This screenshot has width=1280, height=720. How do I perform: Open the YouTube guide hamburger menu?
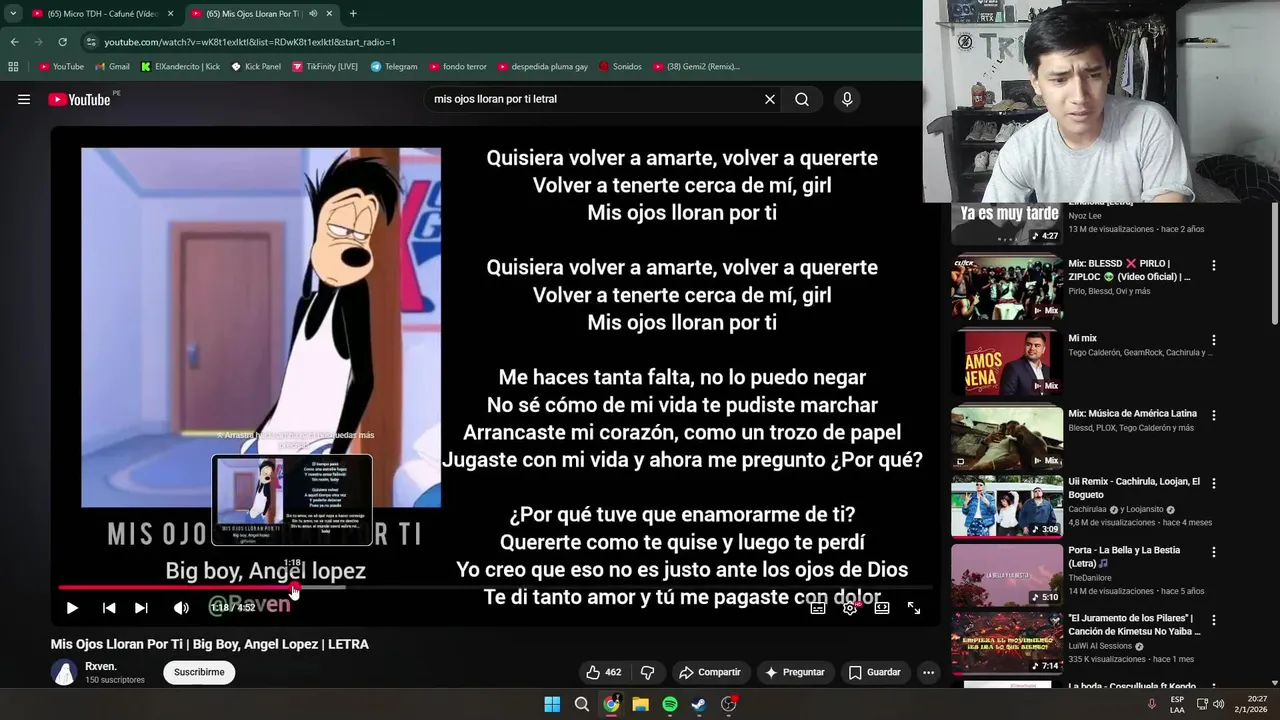coord(24,99)
